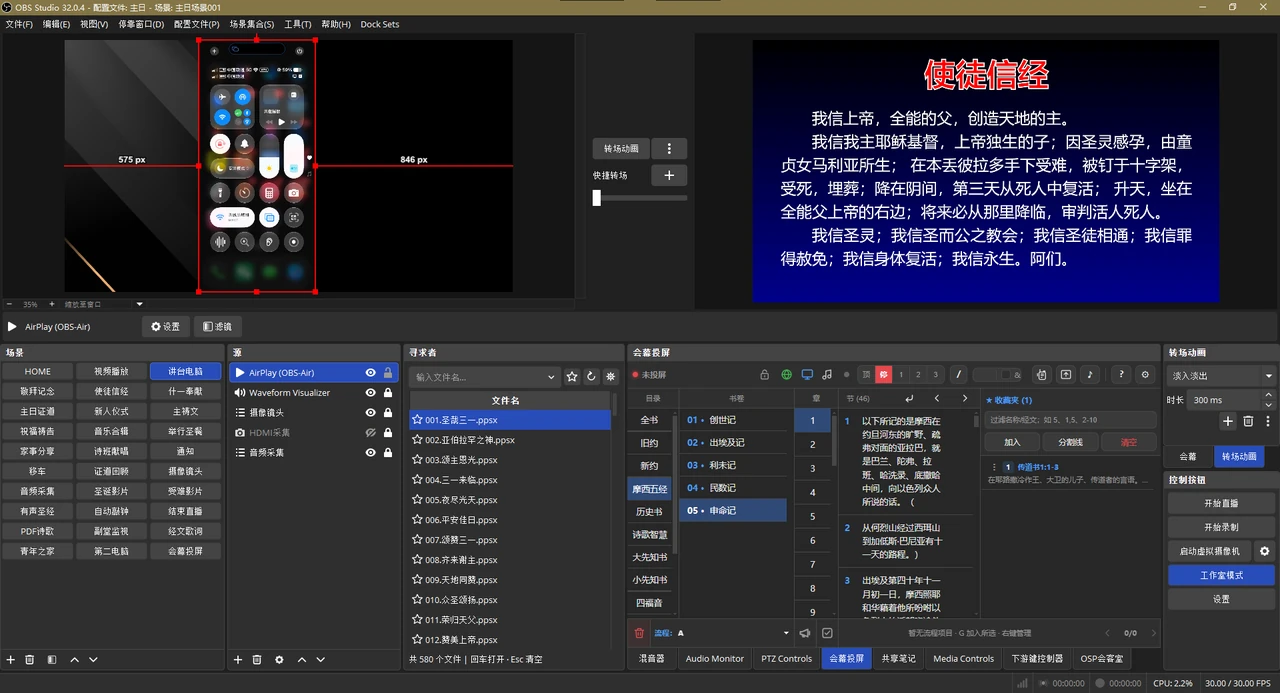Click the megaphone icon next to 流程

tap(804, 633)
